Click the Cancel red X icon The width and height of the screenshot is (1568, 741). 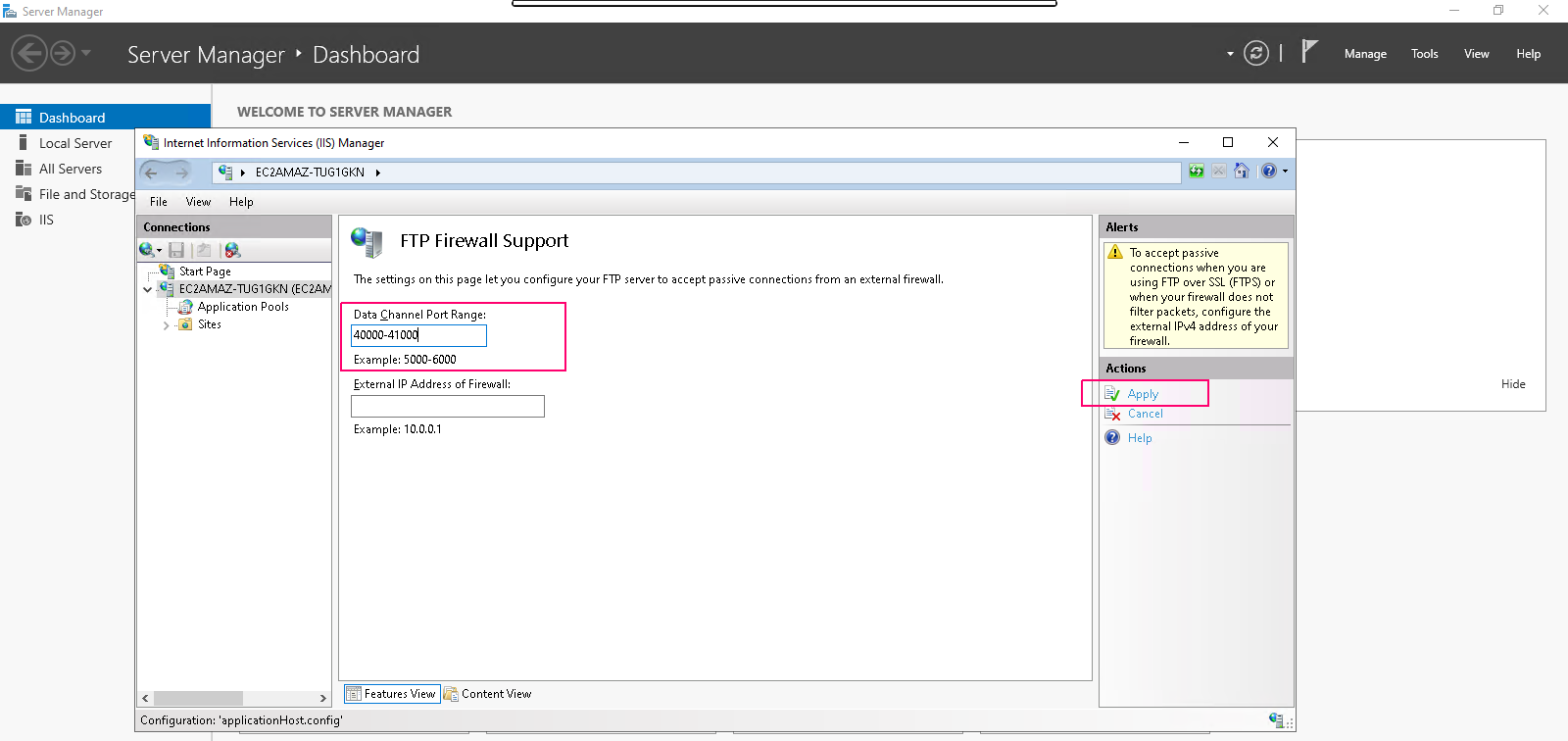(x=1112, y=414)
